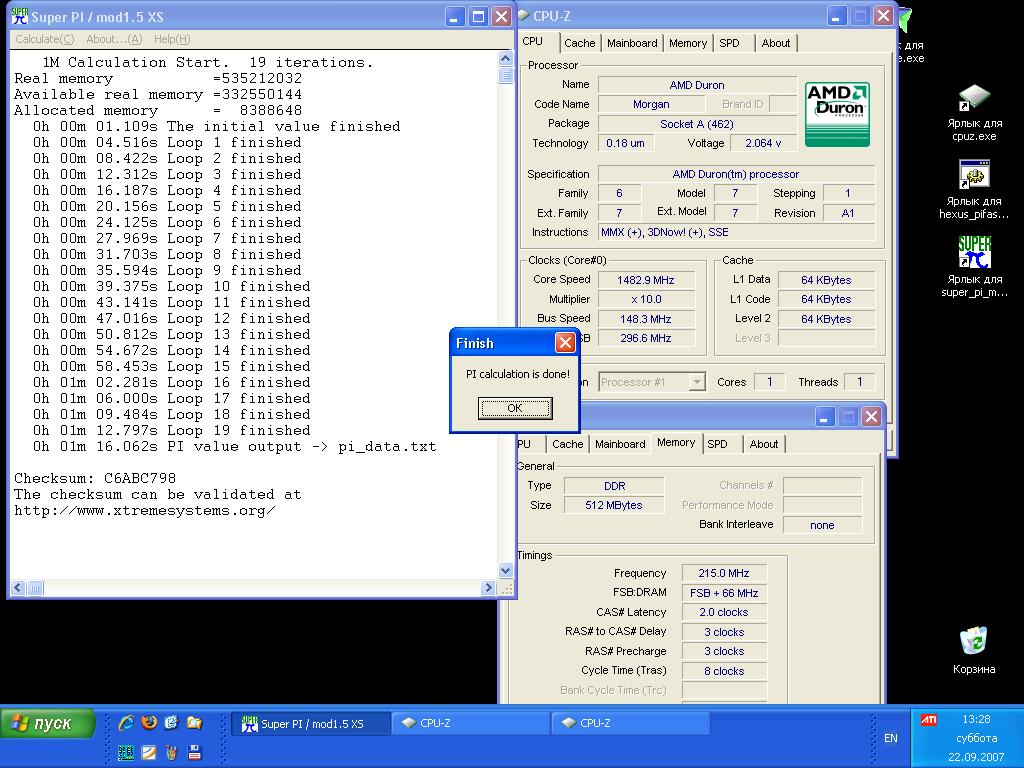Switch to SPD tab in lower CPU-Z
The height and width of the screenshot is (768, 1024).
point(718,444)
